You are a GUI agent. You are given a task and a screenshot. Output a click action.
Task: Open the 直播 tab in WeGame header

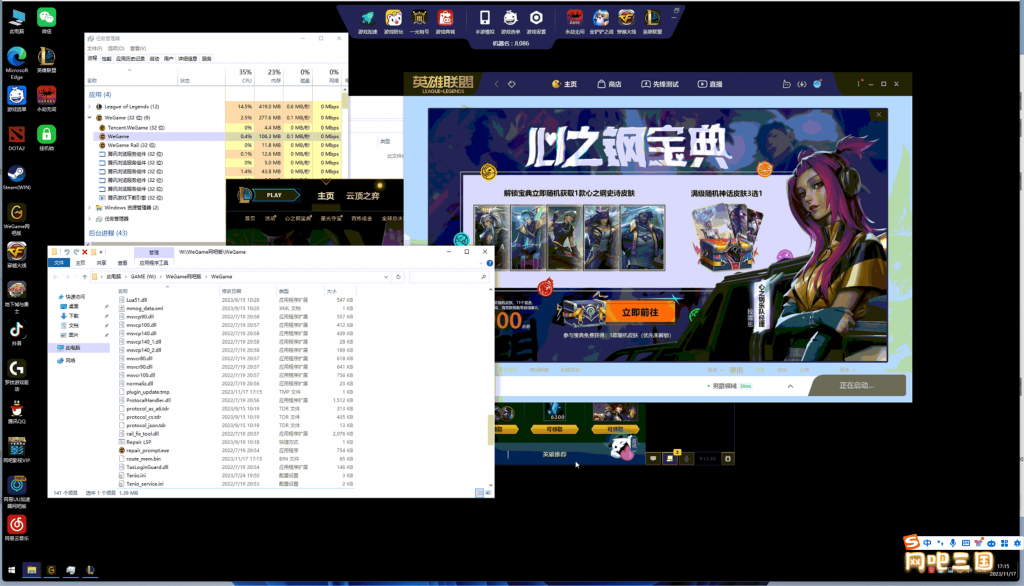[x=710, y=84]
